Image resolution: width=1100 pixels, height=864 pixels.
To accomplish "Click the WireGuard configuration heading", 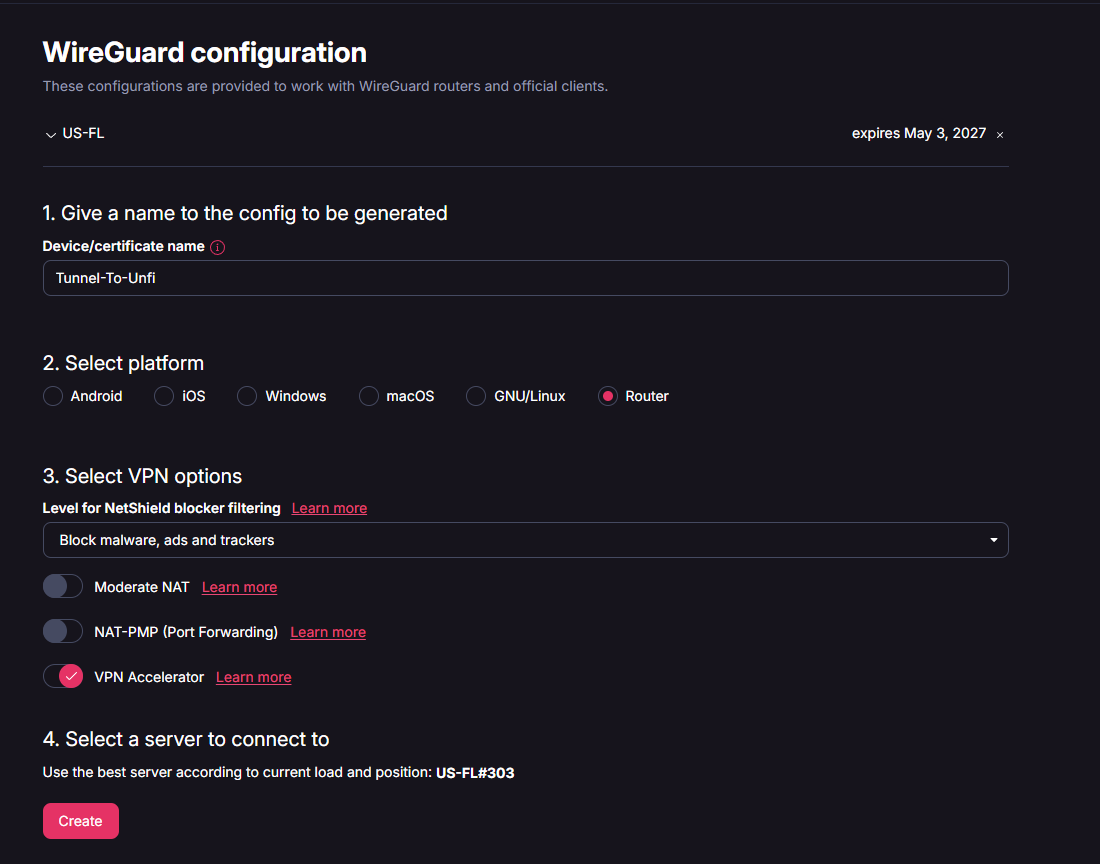I will coord(204,53).
